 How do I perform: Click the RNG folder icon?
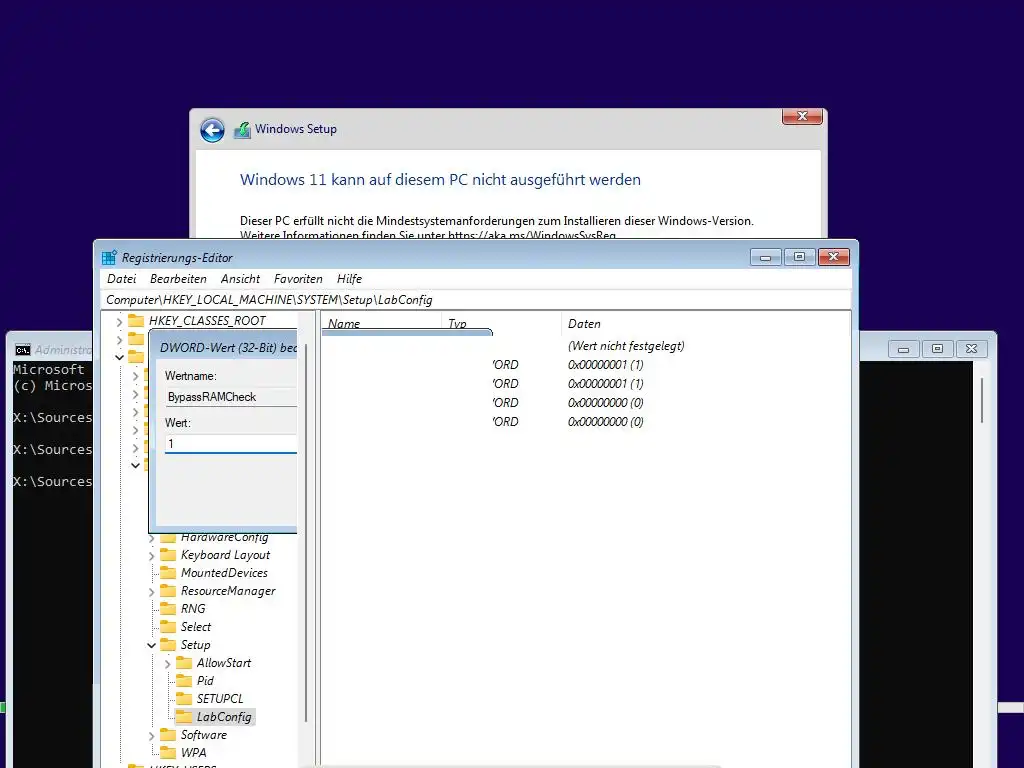pos(168,609)
